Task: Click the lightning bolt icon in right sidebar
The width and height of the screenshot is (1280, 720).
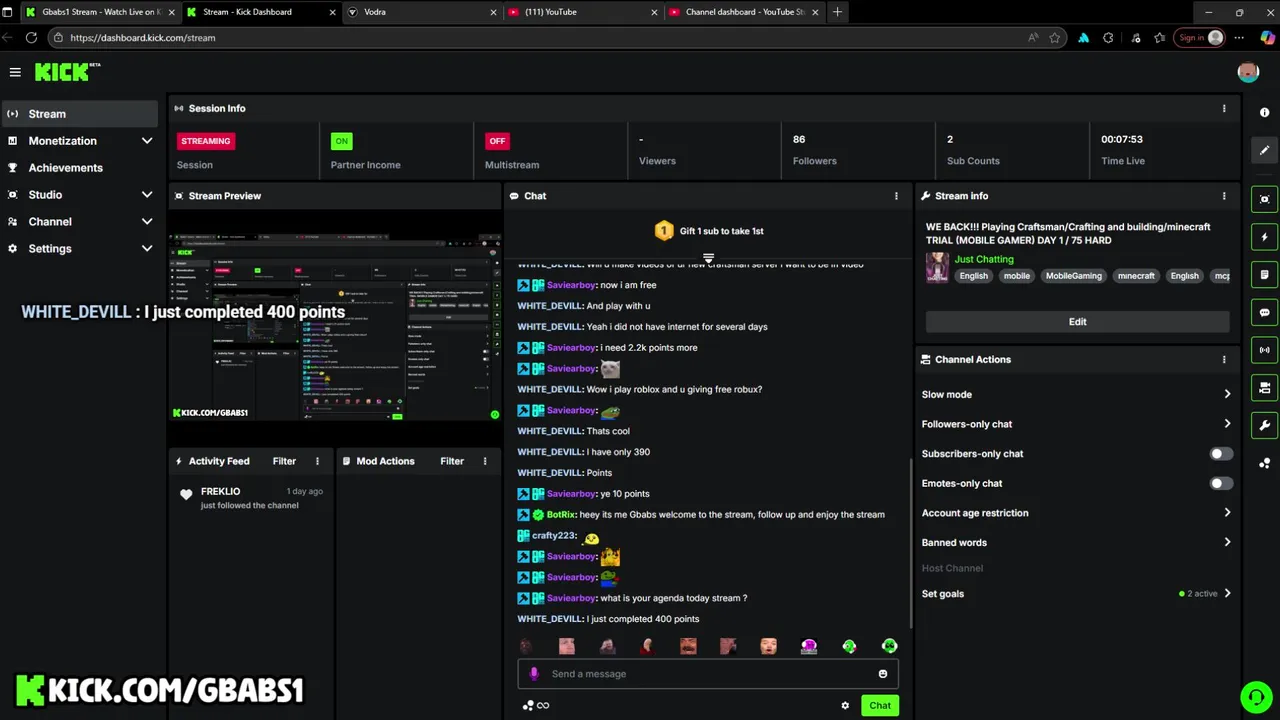Action: (1264, 237)
